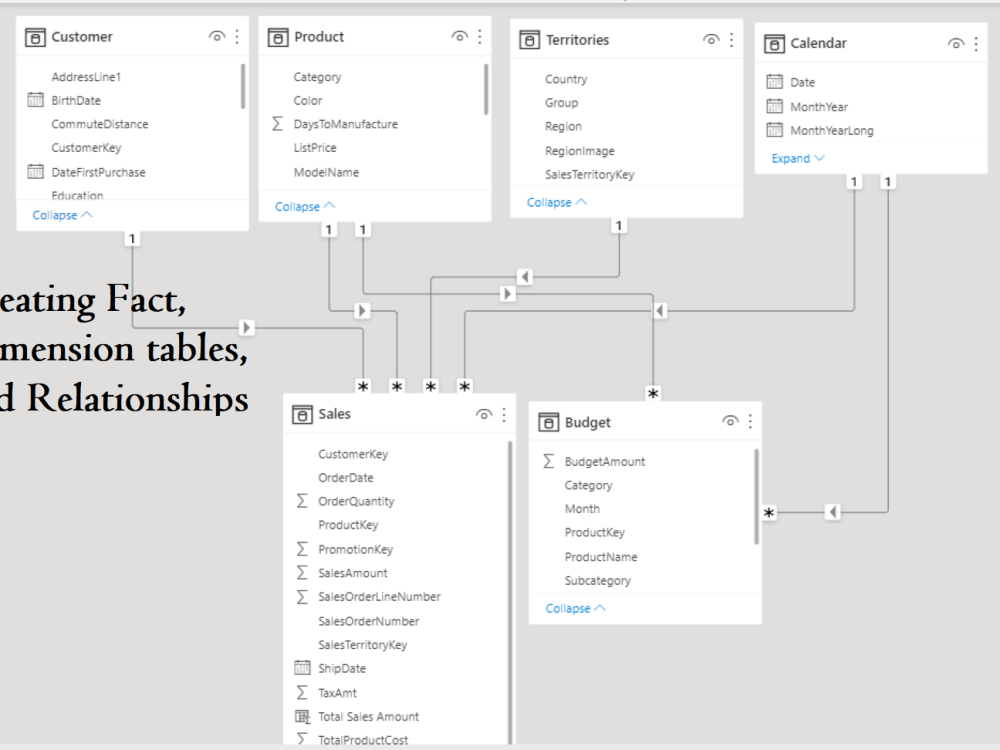The height and width of the screenshot is (750, 1000).
Task: Click the Territories table icon in header
Action: pos(529,40)
